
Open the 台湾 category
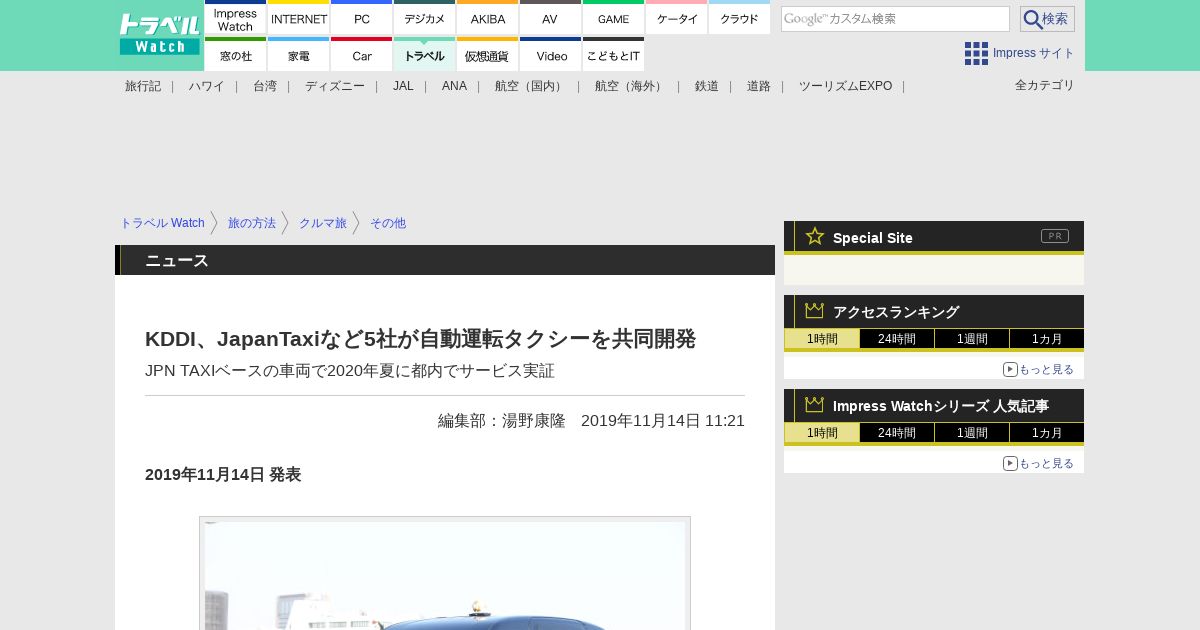(265, 86)
